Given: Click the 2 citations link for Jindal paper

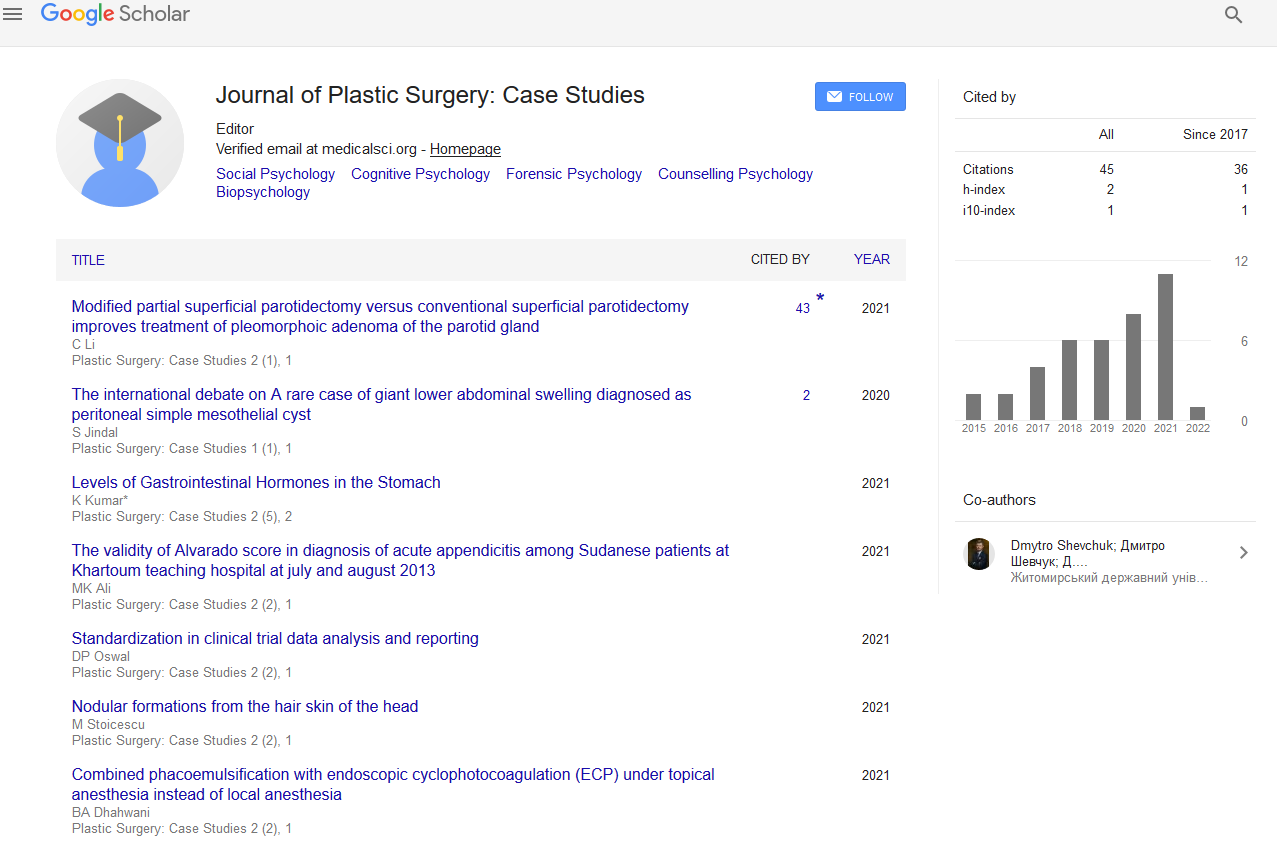Looking at the screenshot, I should tap(806, 395).
